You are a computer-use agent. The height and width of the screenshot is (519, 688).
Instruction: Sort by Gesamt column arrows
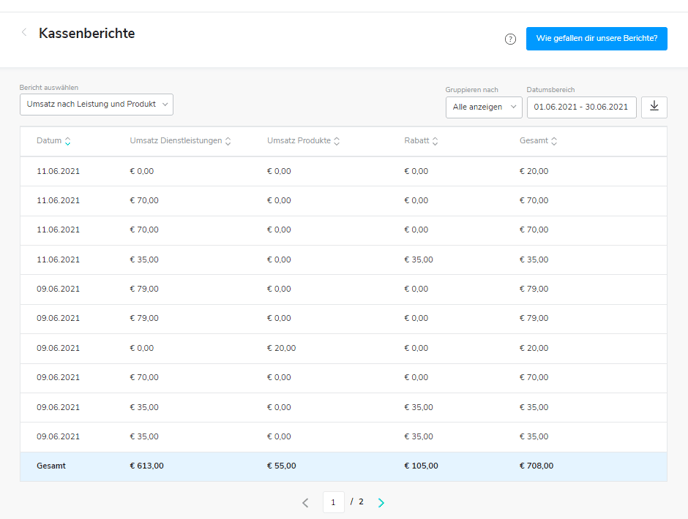pyautogui.click(x=554, y=141)
